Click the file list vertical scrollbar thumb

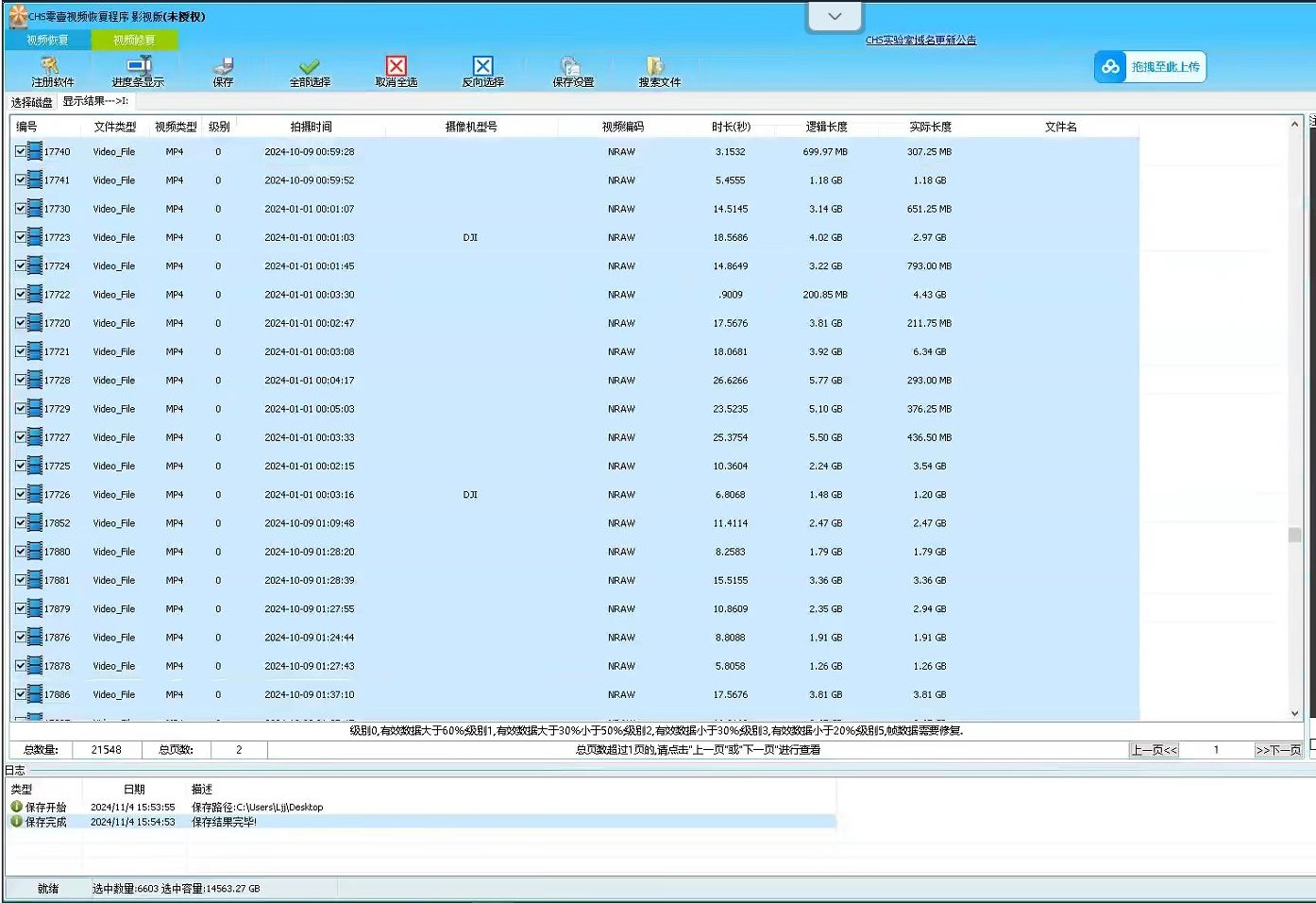[x=1294, y=535]
